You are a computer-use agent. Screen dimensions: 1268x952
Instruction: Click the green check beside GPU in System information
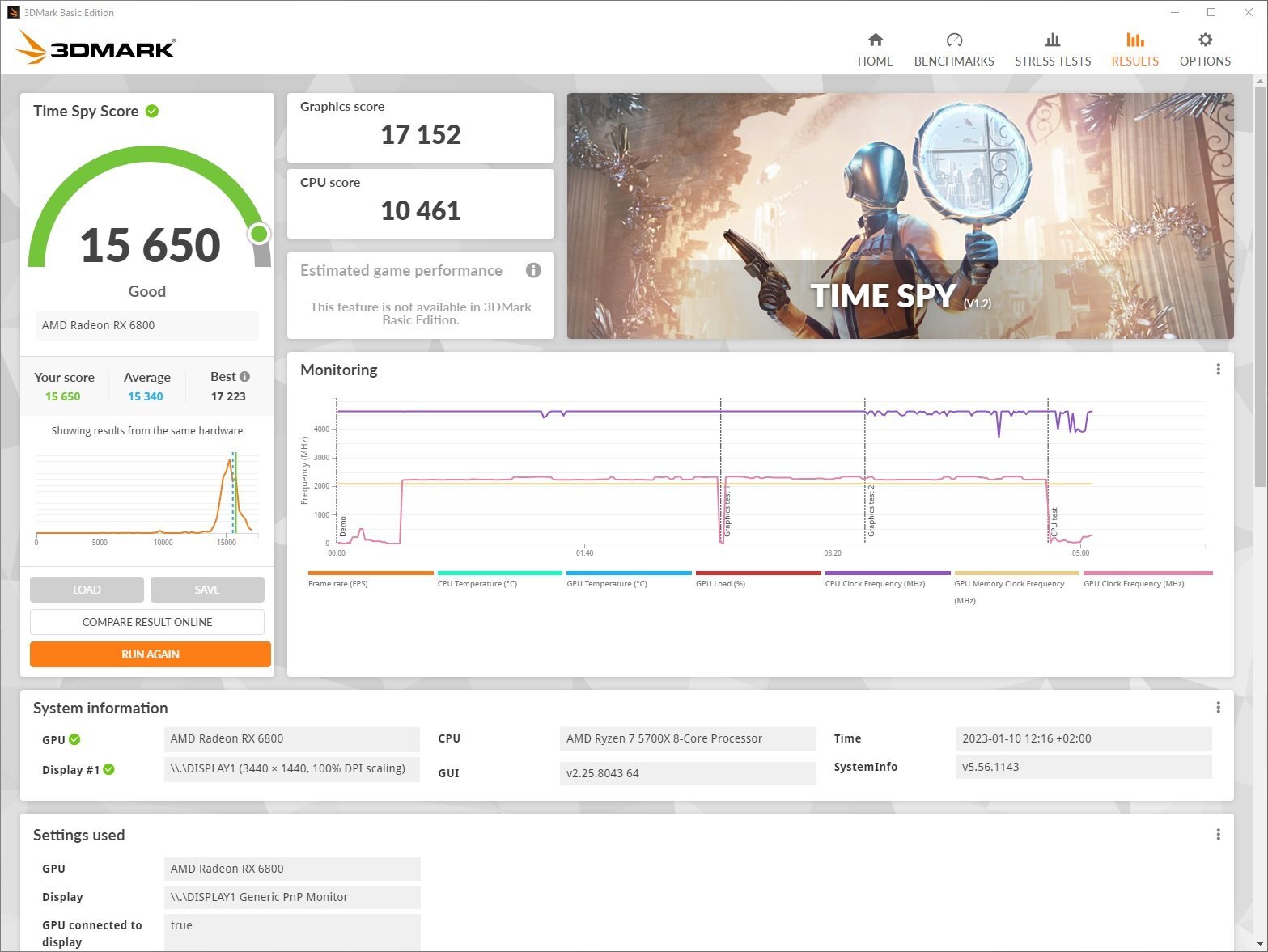[x=74, y=739]
